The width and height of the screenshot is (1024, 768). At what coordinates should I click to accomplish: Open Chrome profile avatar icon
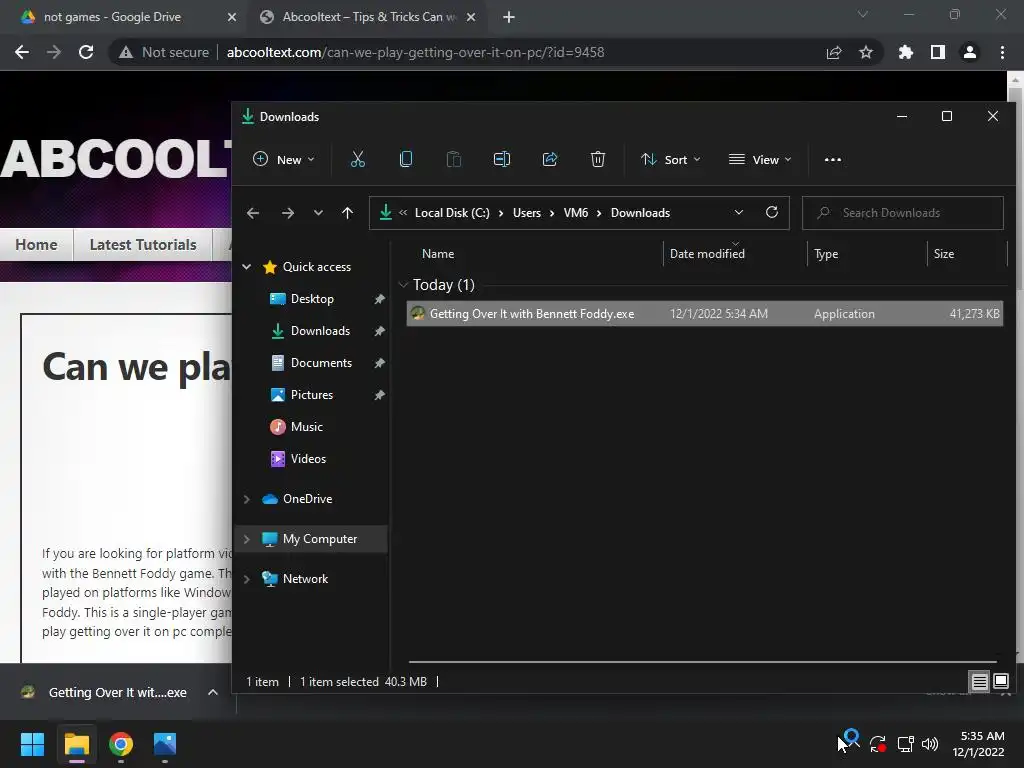970,52
